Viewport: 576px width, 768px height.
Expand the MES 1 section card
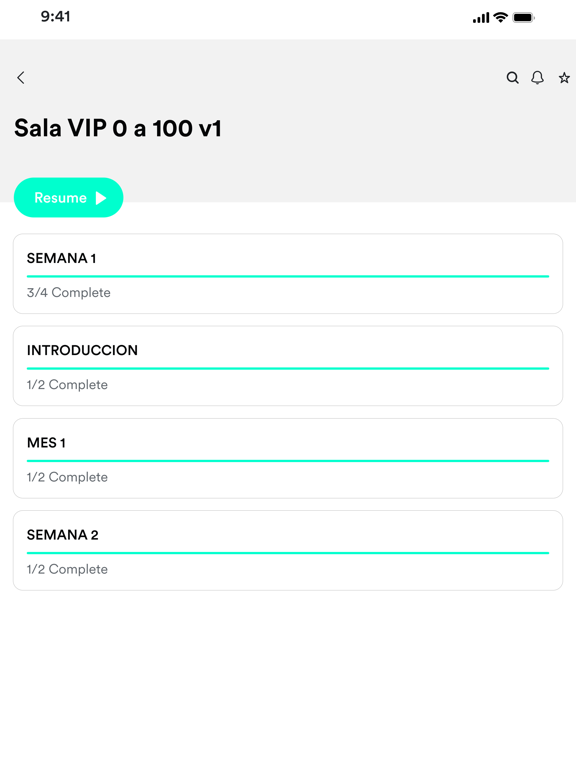coord(288,458)
